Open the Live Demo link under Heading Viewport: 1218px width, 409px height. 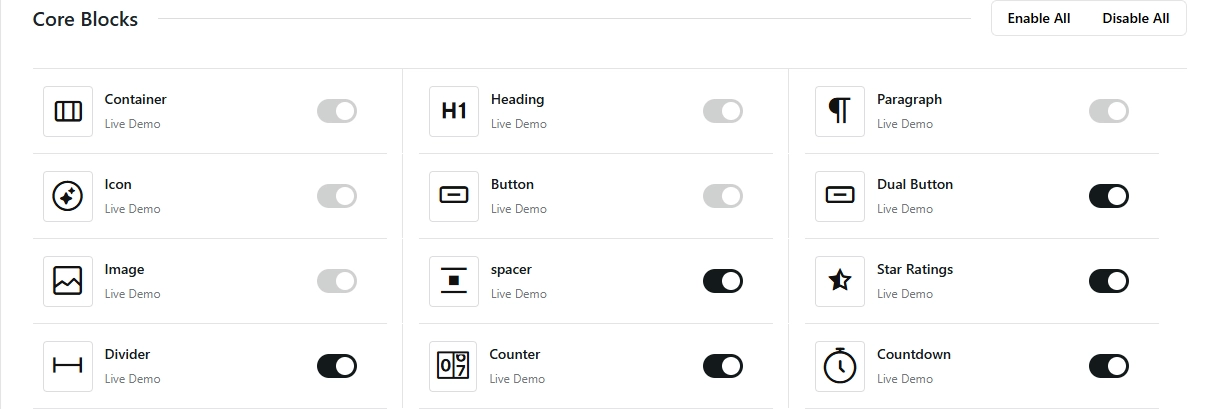pos(519,124)
